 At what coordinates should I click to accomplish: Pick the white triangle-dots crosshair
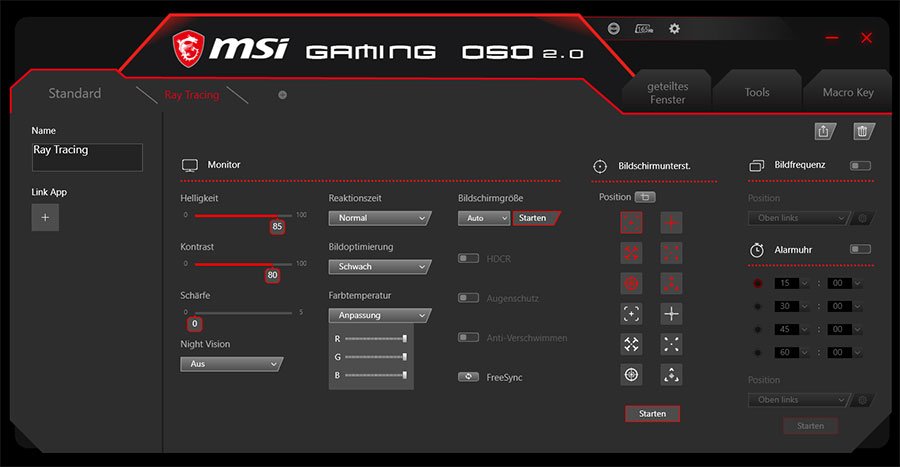pos(671,375)
